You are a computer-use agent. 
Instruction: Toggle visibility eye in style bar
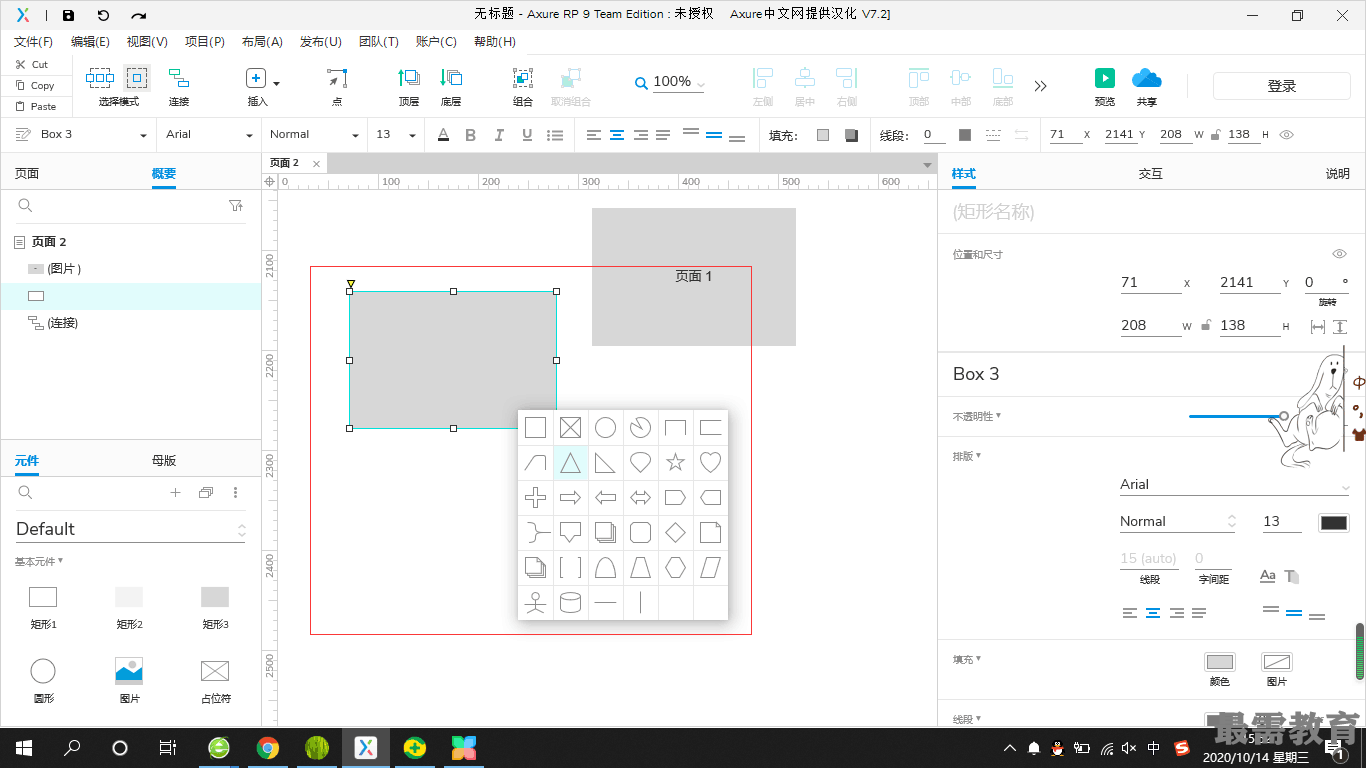[1287, 134]
